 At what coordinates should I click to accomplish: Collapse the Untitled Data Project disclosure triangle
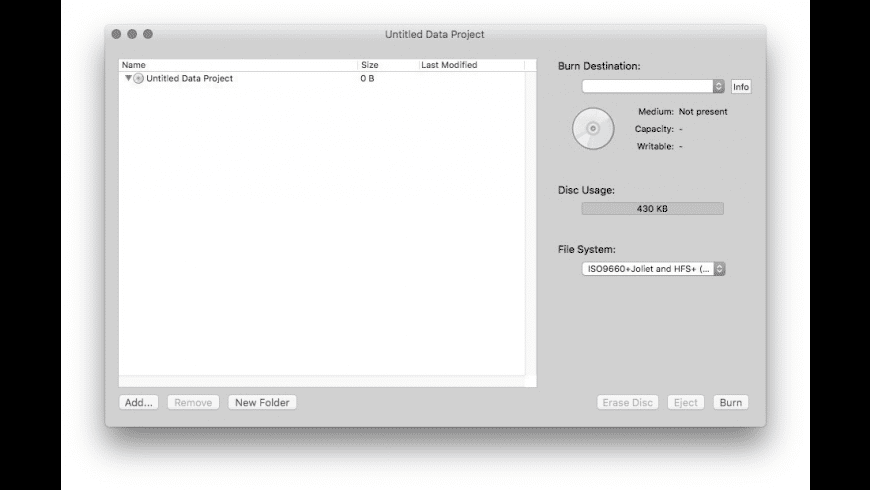[128, 78]
